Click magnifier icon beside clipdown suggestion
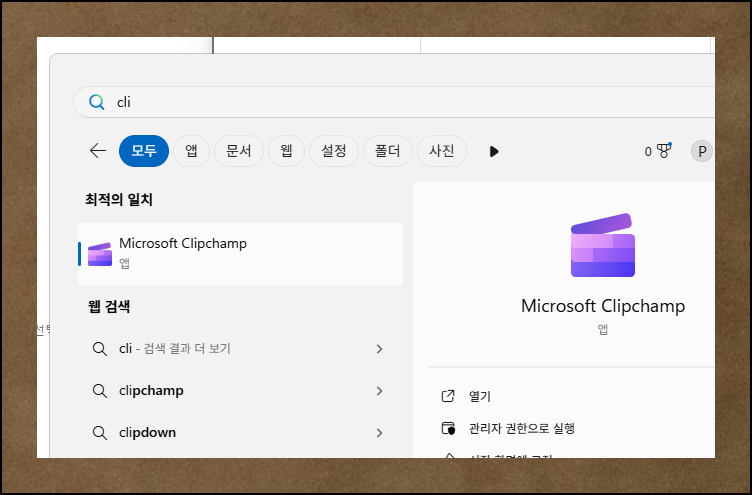Image resolution: width=752 pixels, height=495 pixels. pos(99,433)
